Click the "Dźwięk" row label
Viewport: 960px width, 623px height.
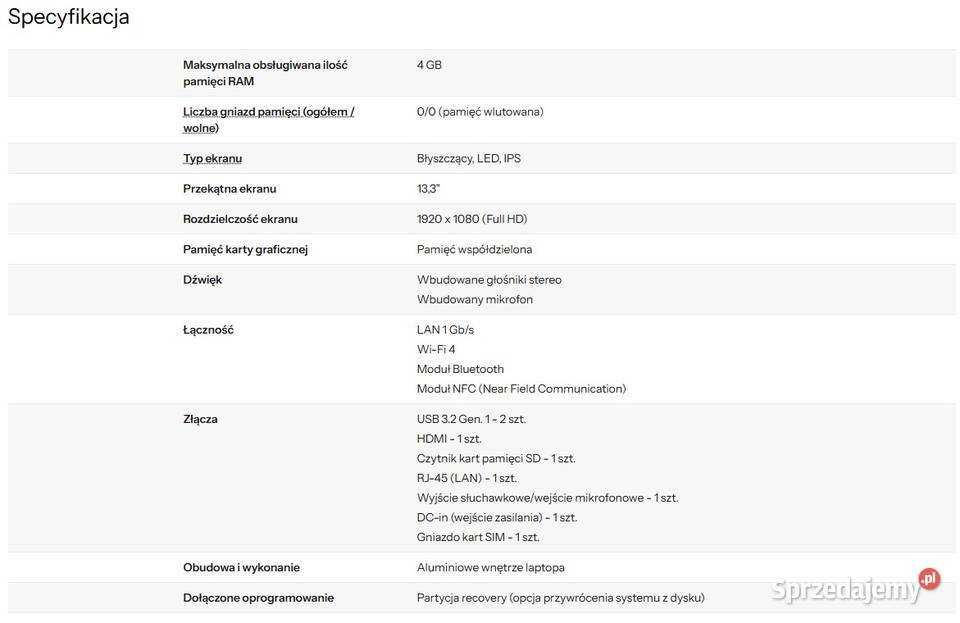click(x=202, y=279)
